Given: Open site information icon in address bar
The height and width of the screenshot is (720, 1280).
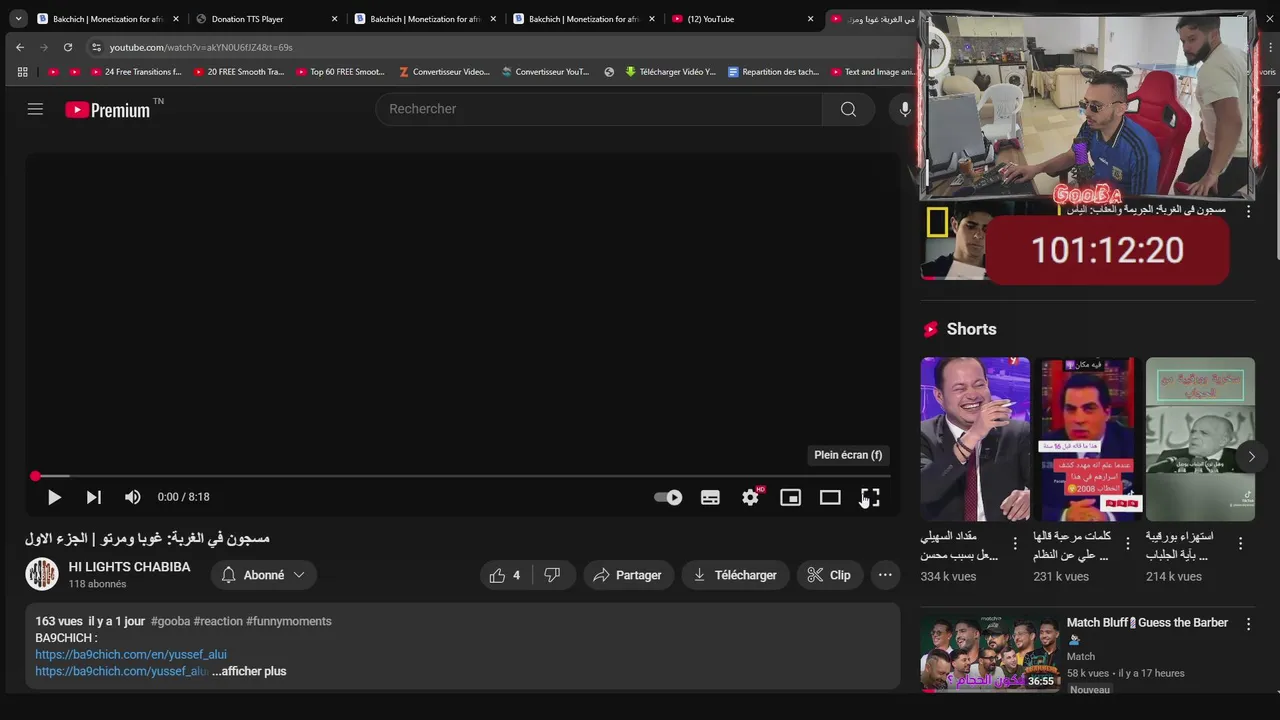Looking at the screenshot, I should point(96,47).
